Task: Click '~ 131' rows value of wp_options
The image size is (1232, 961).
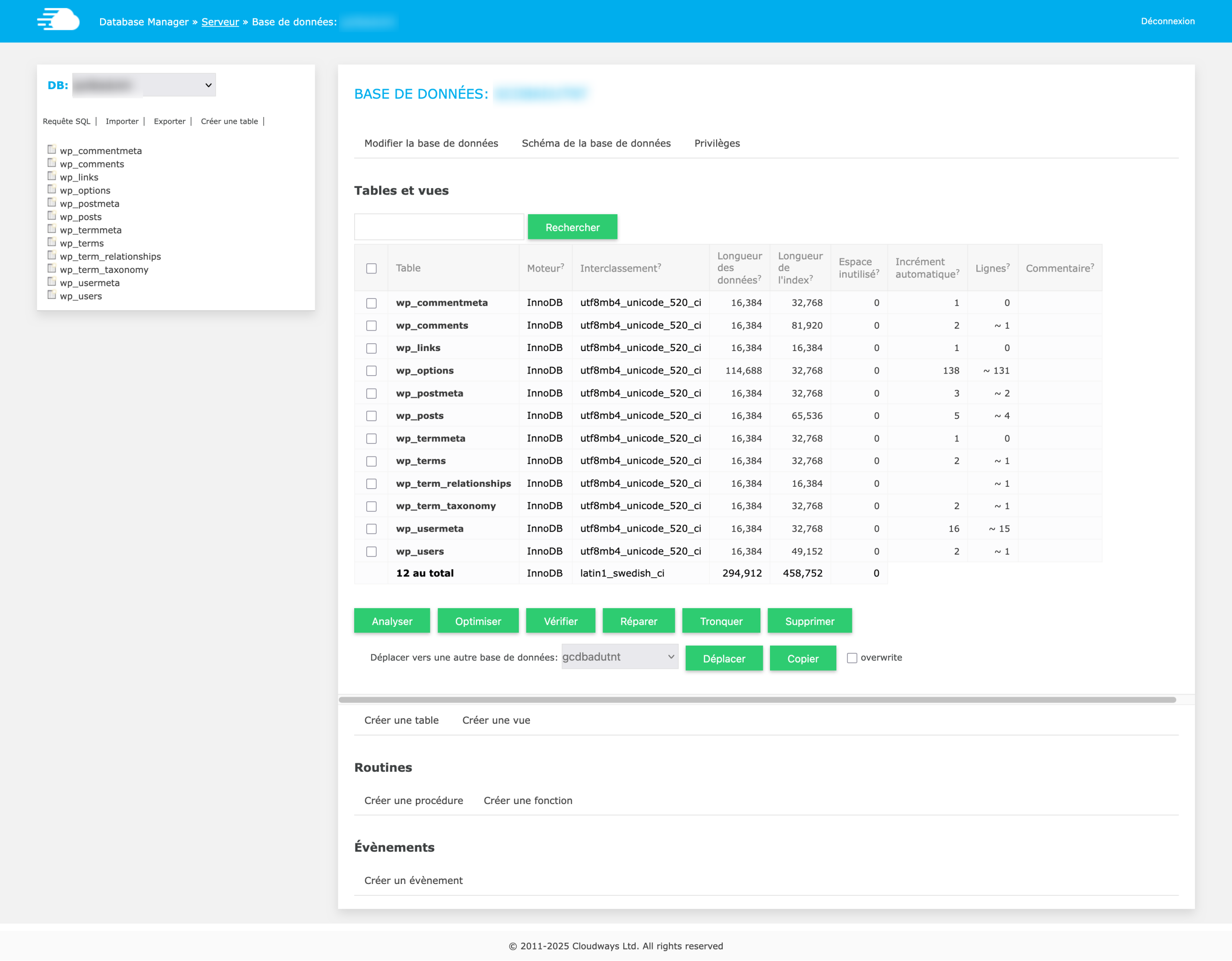Action: coord(996,371)
